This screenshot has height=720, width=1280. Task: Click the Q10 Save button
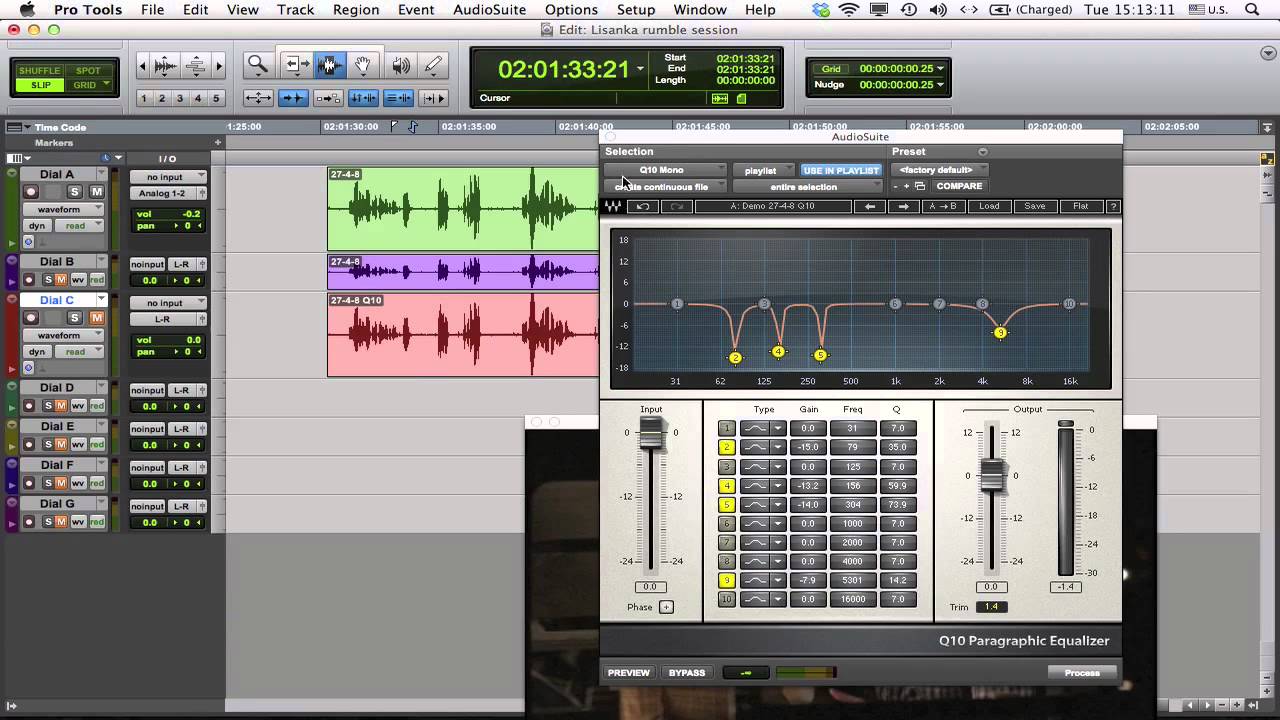[x=1035, y=206]
